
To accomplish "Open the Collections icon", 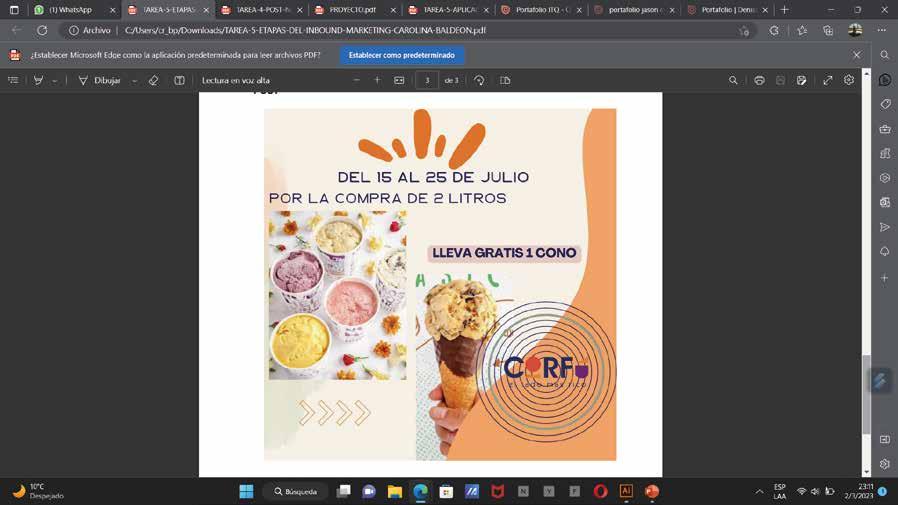I will click(828, 30).
